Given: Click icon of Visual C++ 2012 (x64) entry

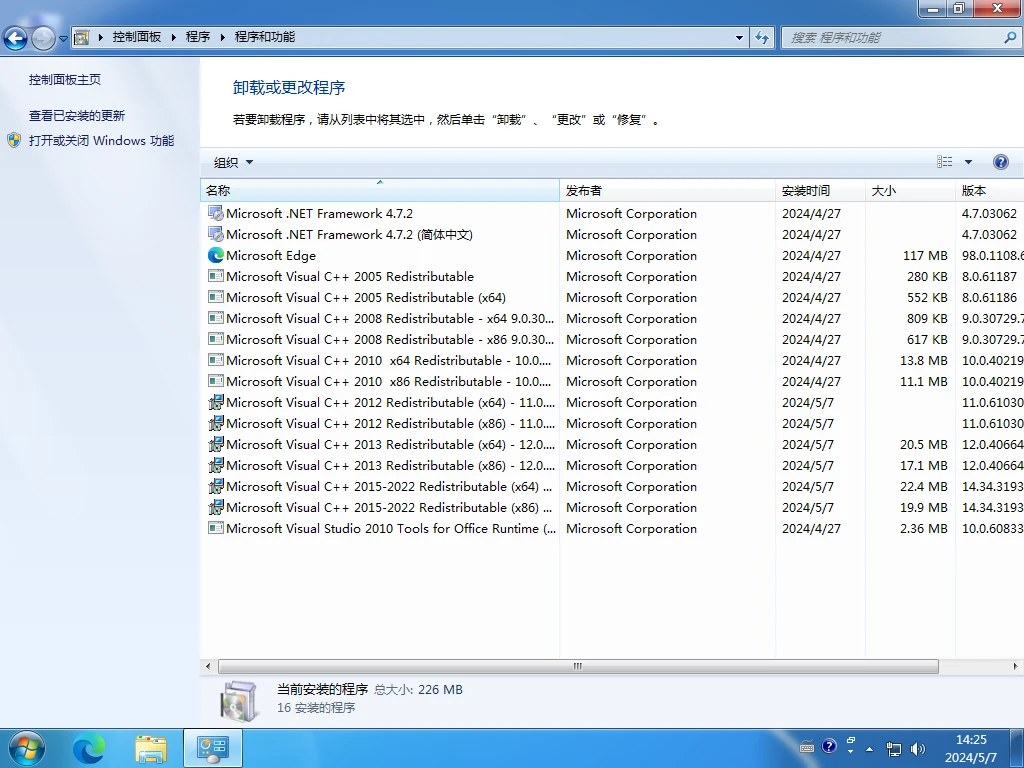Looking at the screenshot, I should tap(216, 402).
